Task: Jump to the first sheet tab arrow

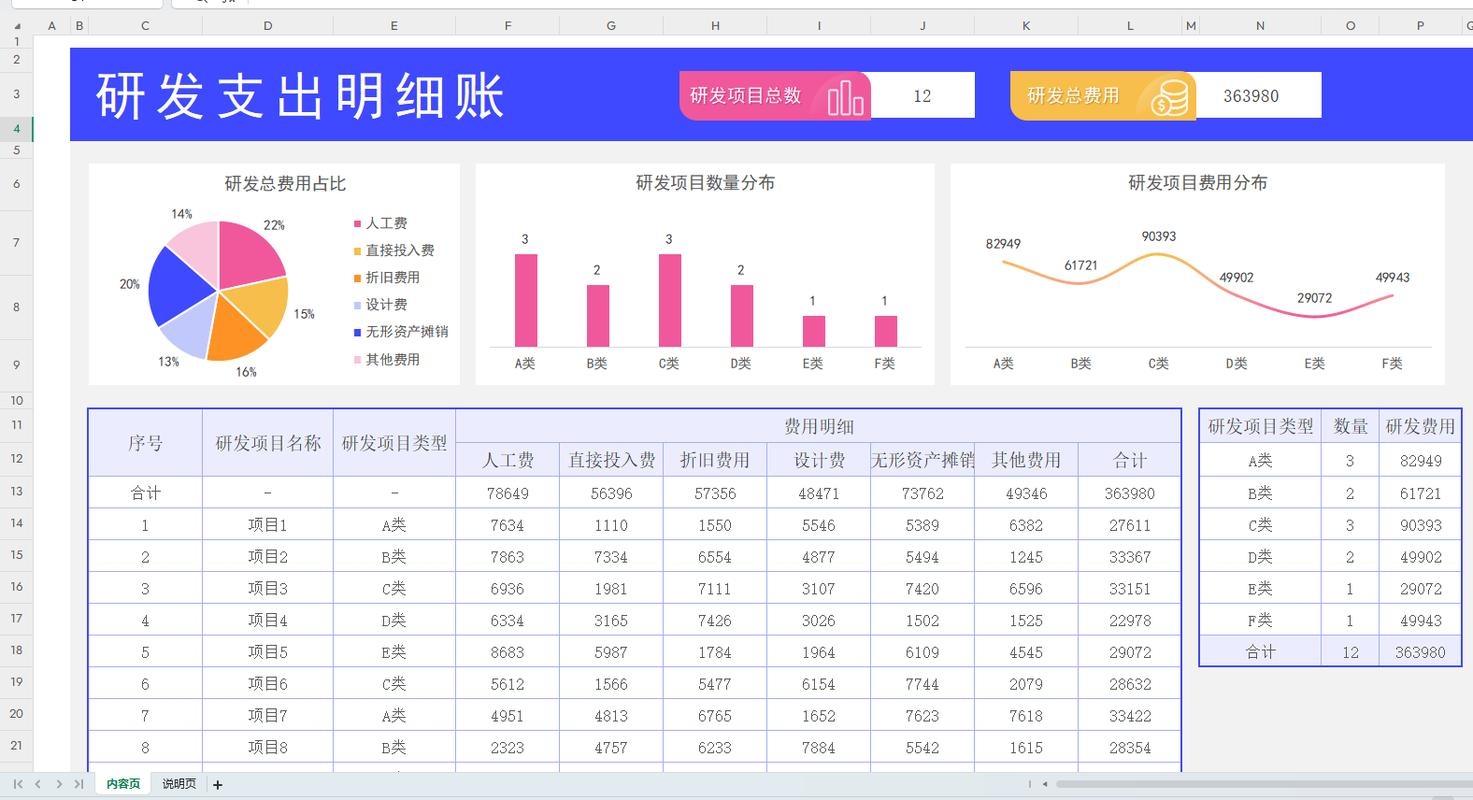Action: coord(17,785)
